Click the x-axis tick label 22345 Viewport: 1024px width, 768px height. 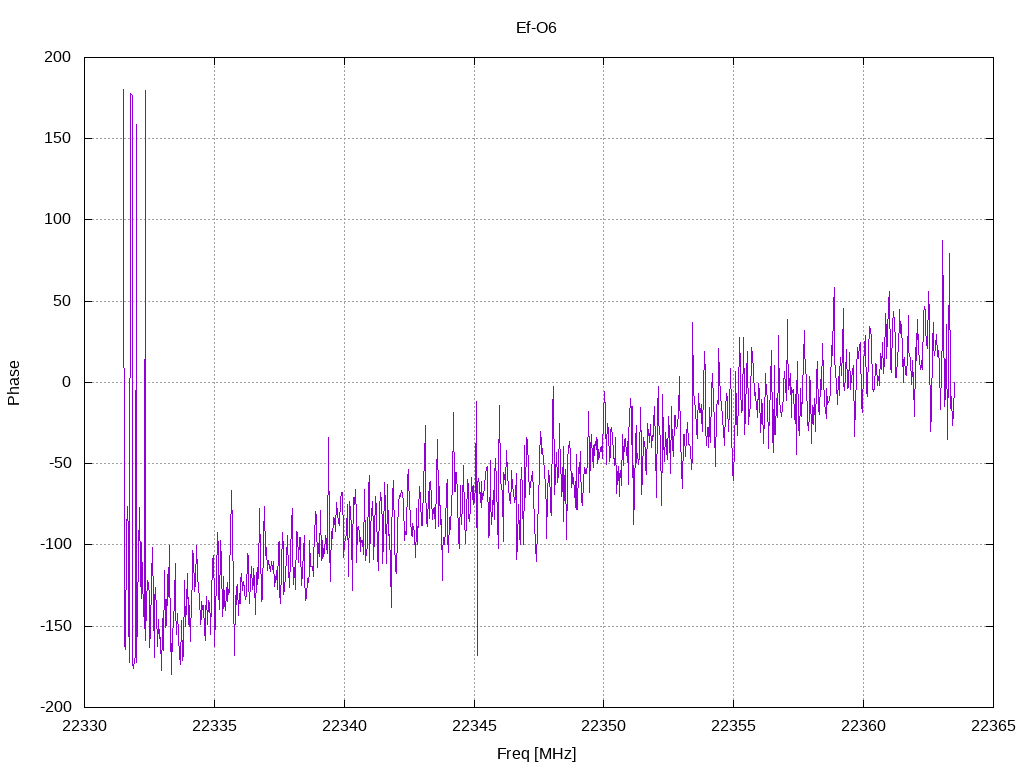point(474,726)
